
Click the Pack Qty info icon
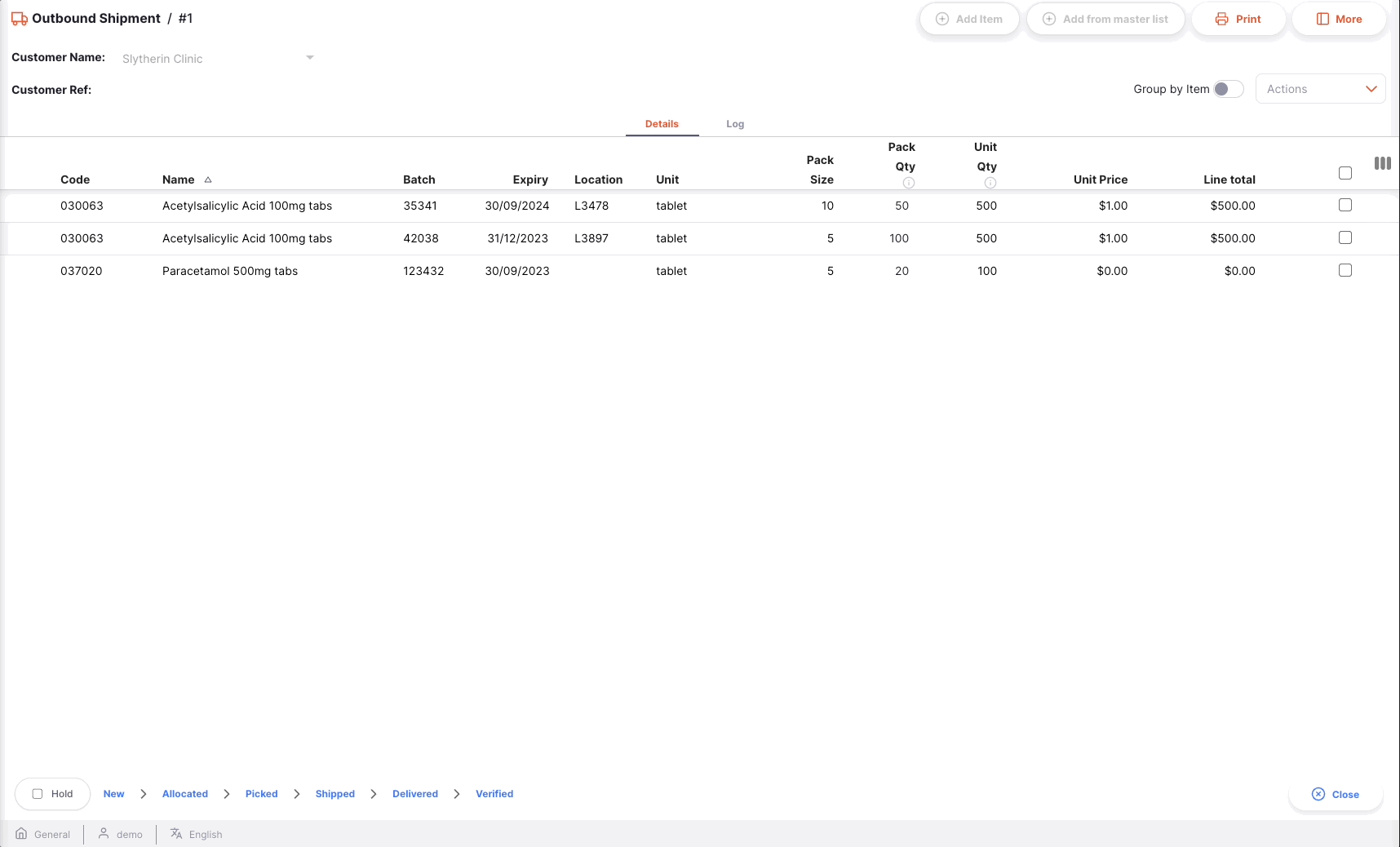click(908, 183)
